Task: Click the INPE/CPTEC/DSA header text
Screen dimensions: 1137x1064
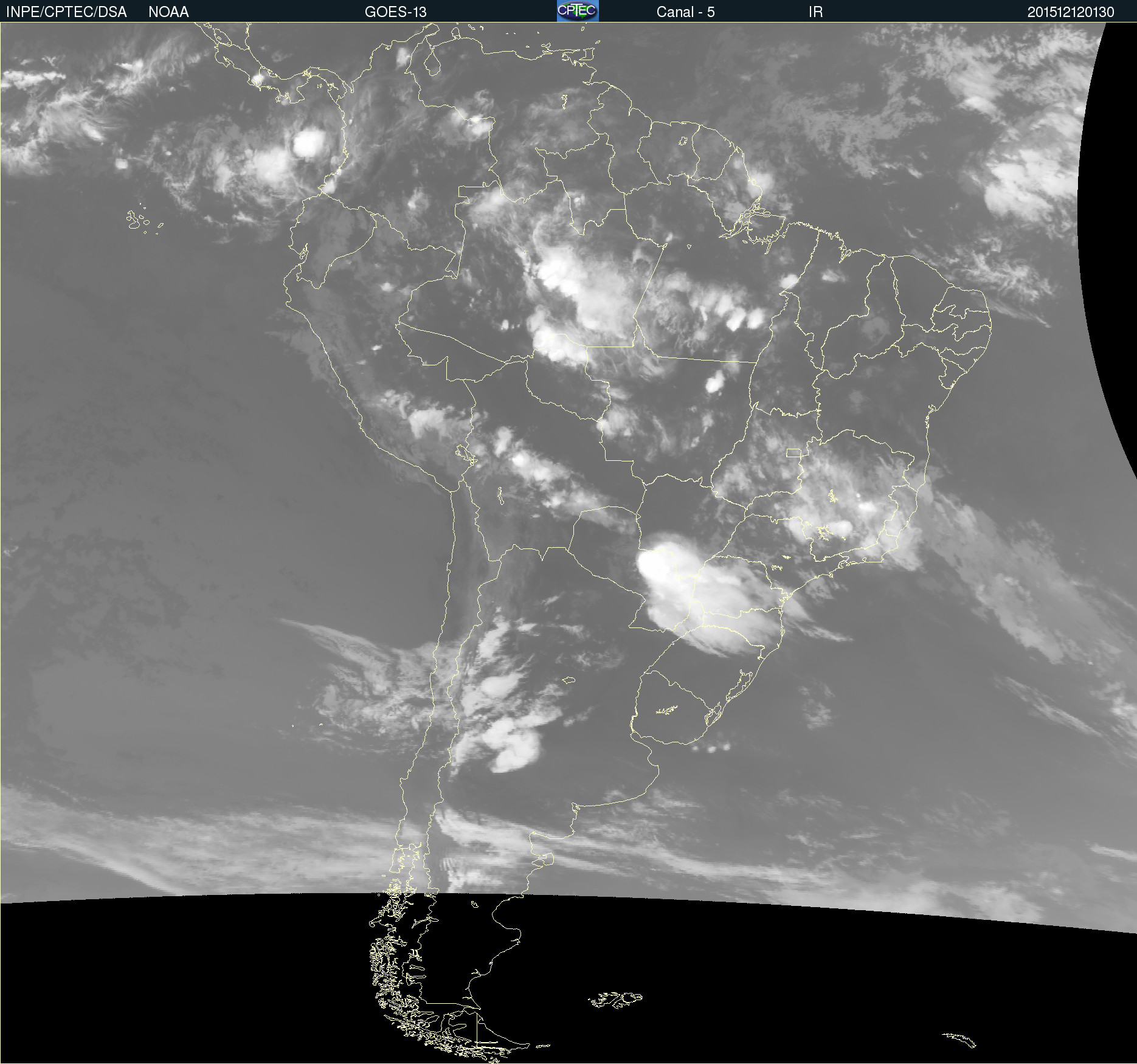Action: 66,12
